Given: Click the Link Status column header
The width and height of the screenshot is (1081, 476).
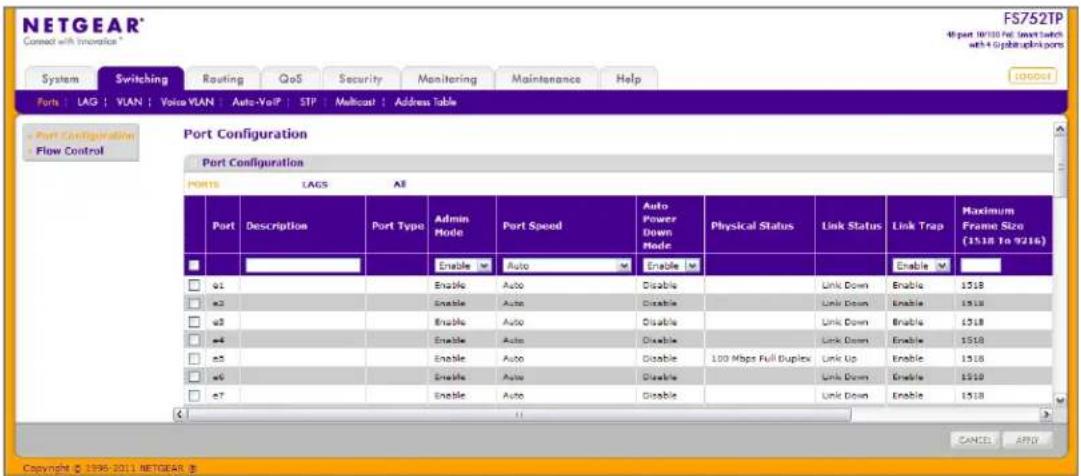Looking at the screenshot, I should coord(850,226).
